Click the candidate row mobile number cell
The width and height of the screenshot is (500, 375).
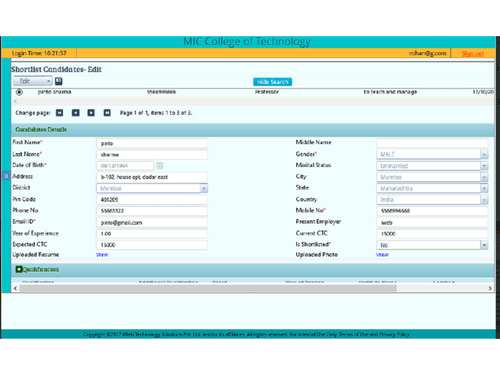click(x=161, y=92)
